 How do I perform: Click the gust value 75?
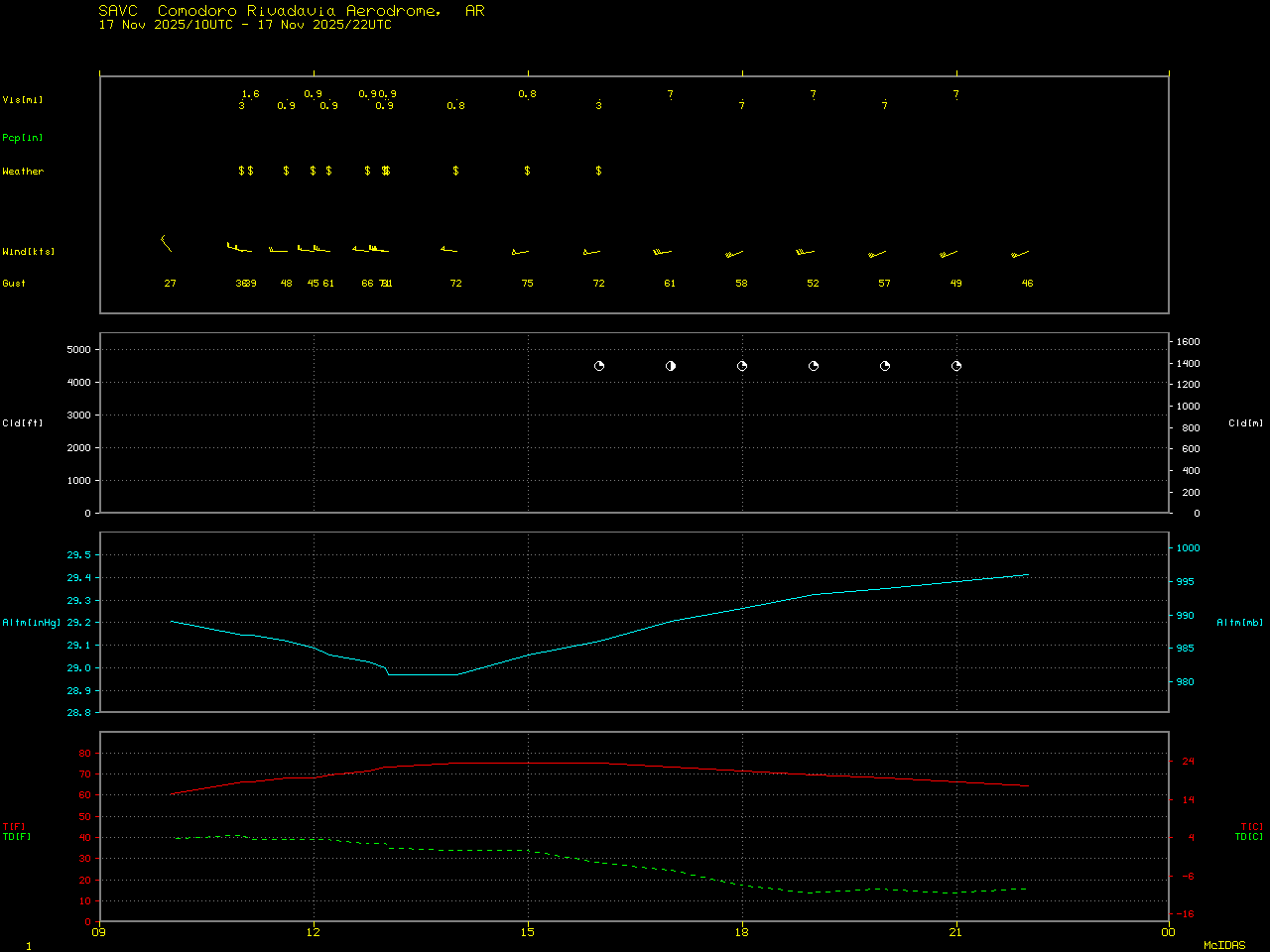click(x=528, y=284)
